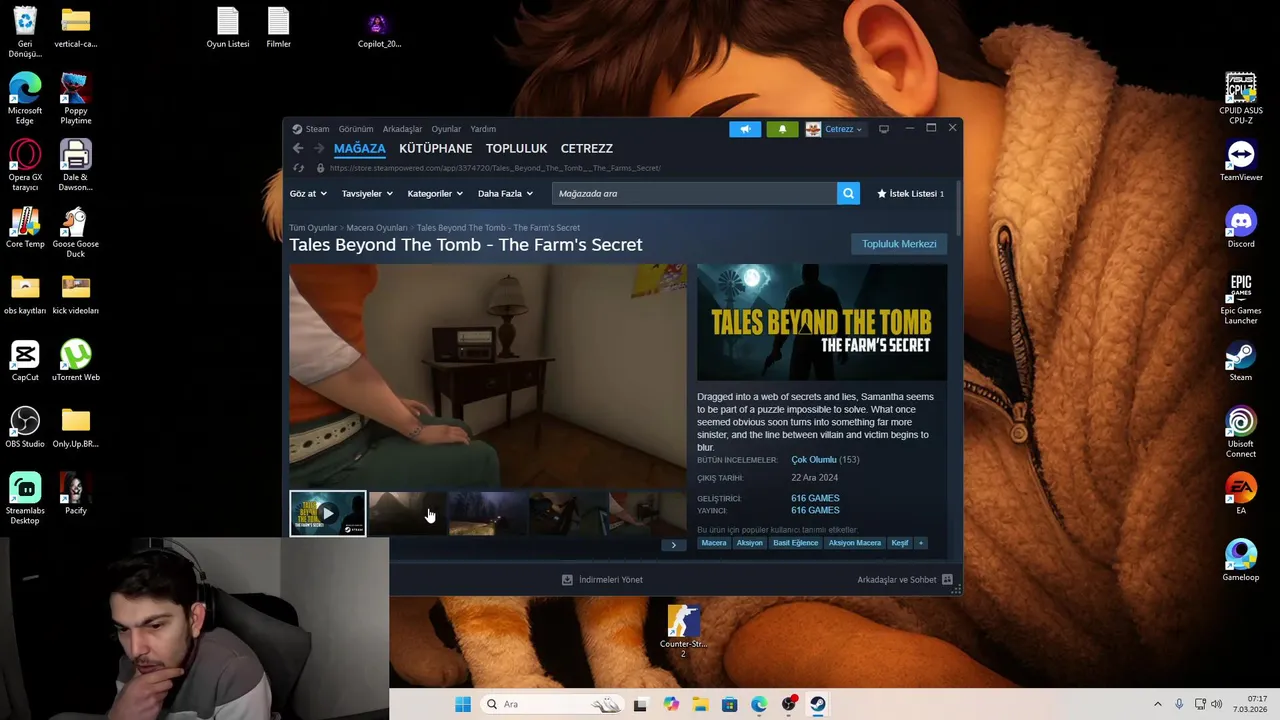The height and width of the screenshot is (720, 1280).
Task: Open the Steam menu
Action: coord(311,129)
